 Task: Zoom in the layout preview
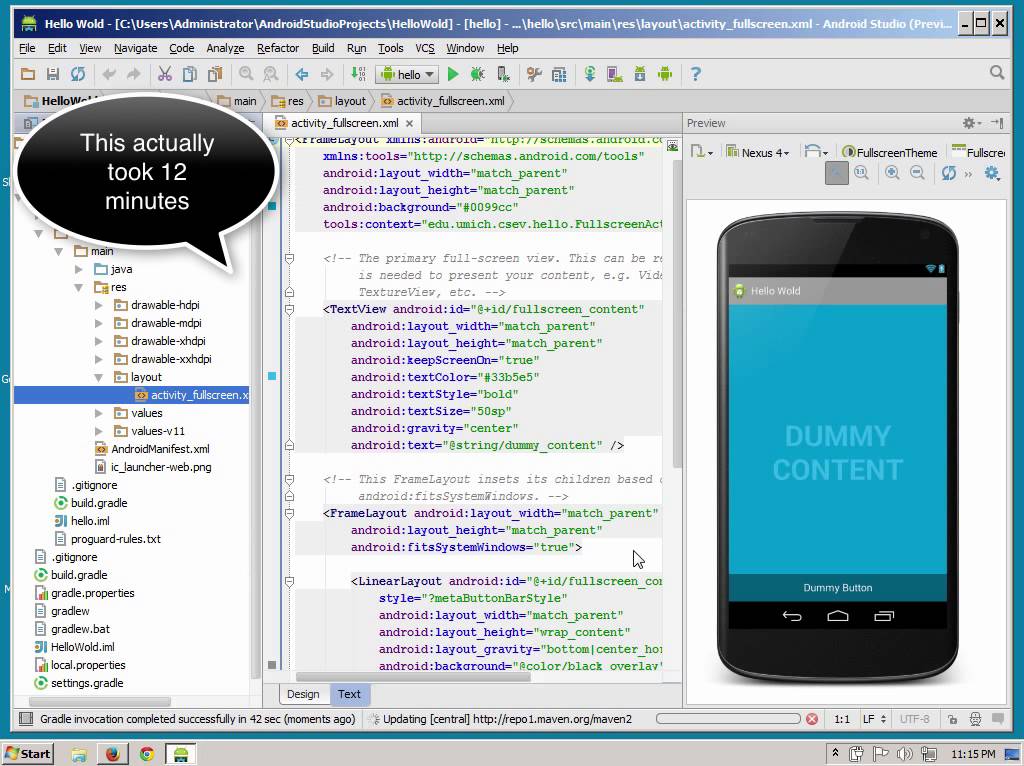click(892, 172)
